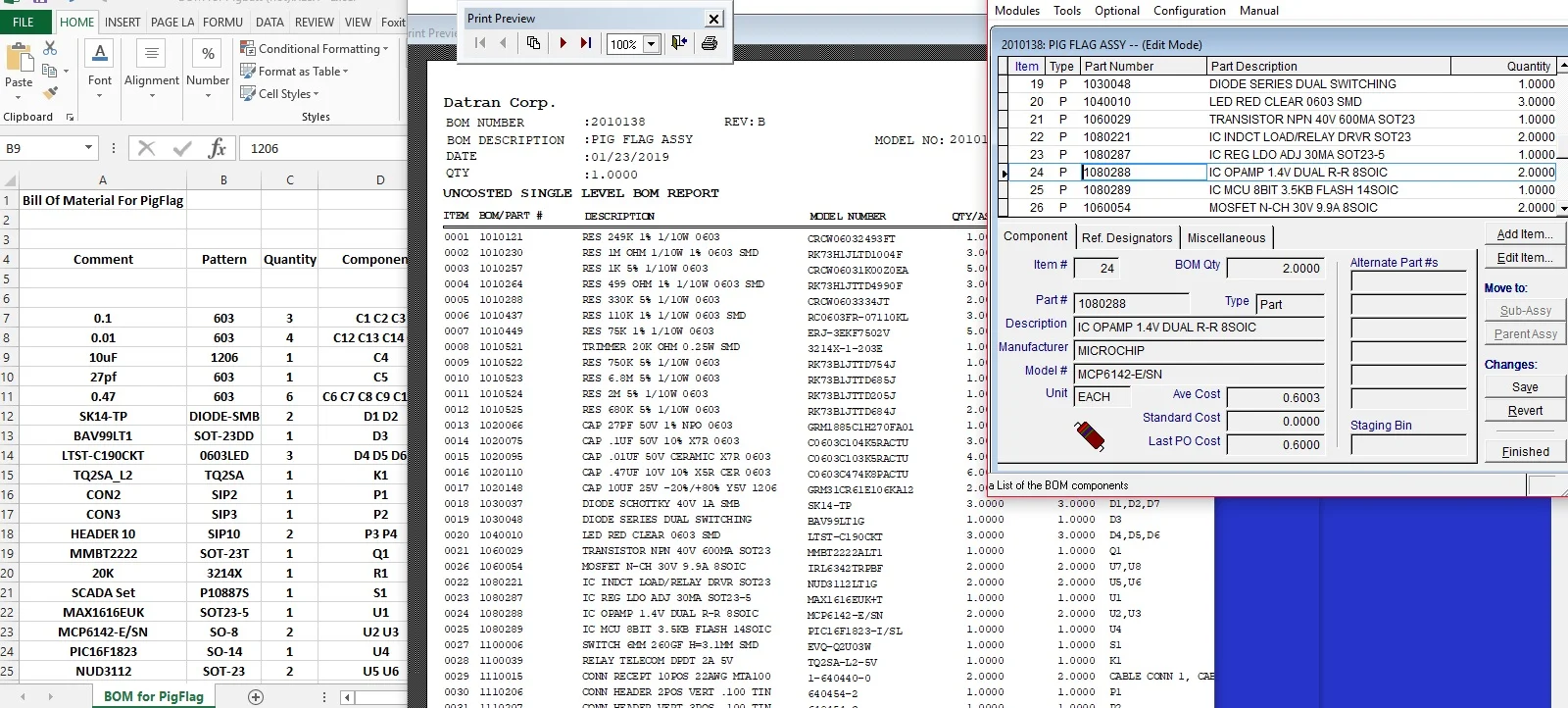Click Excel column B header
Viewport: 1568px width, 708px height.
[223, 180]
